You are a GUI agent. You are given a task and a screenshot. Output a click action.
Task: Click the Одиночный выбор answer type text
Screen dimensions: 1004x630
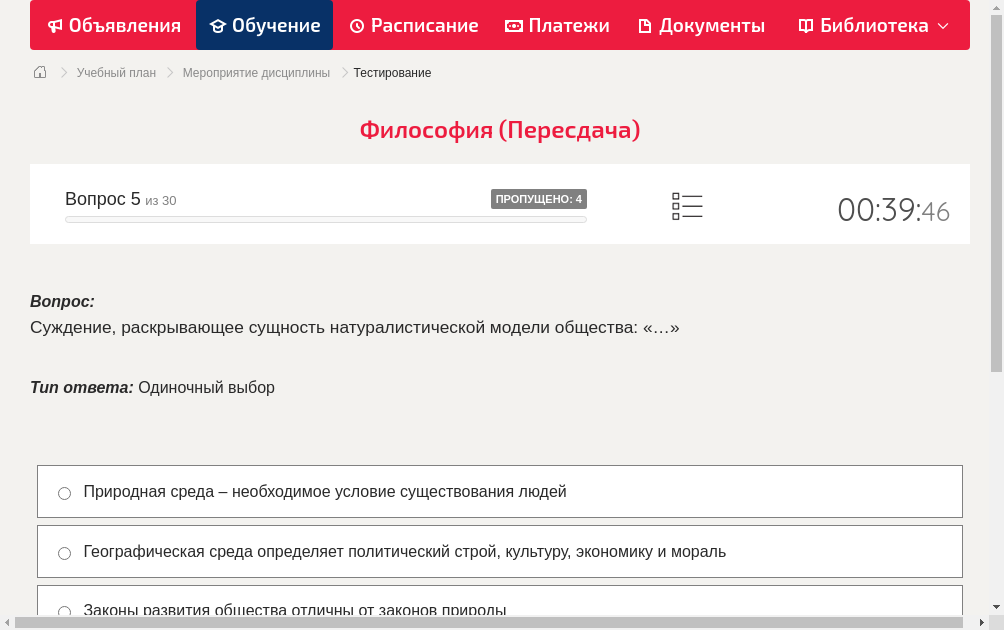point(206,388)
